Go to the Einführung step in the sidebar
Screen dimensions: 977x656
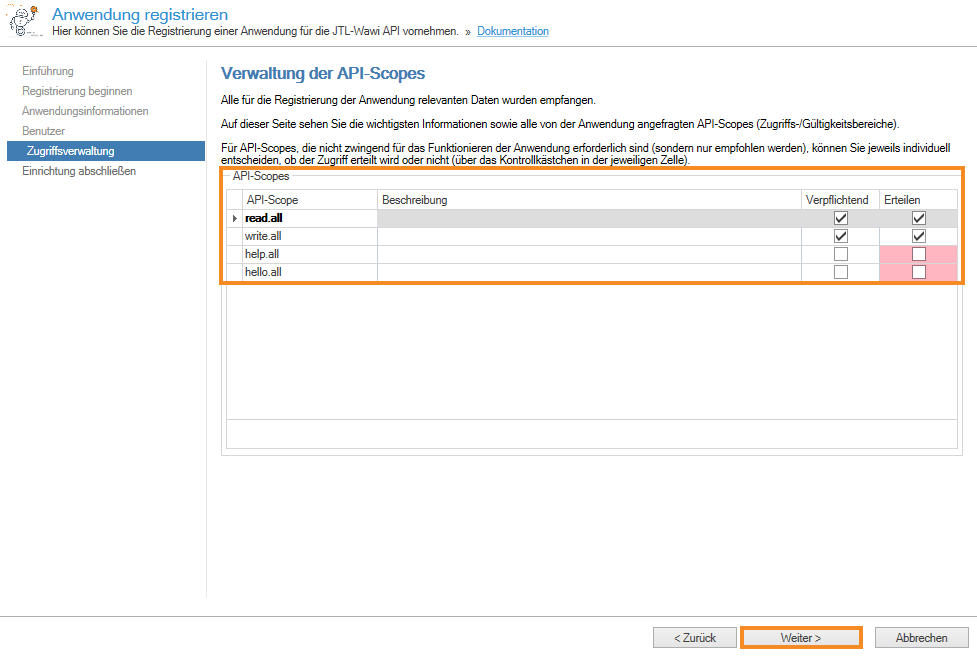click(x=48, y=71)
